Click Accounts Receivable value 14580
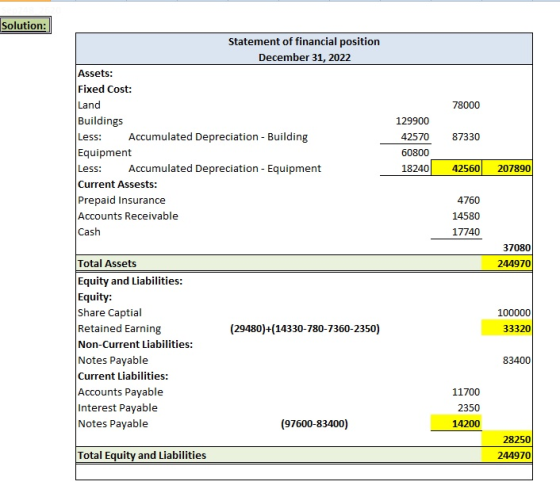560x493 pixels. (466, 216)
